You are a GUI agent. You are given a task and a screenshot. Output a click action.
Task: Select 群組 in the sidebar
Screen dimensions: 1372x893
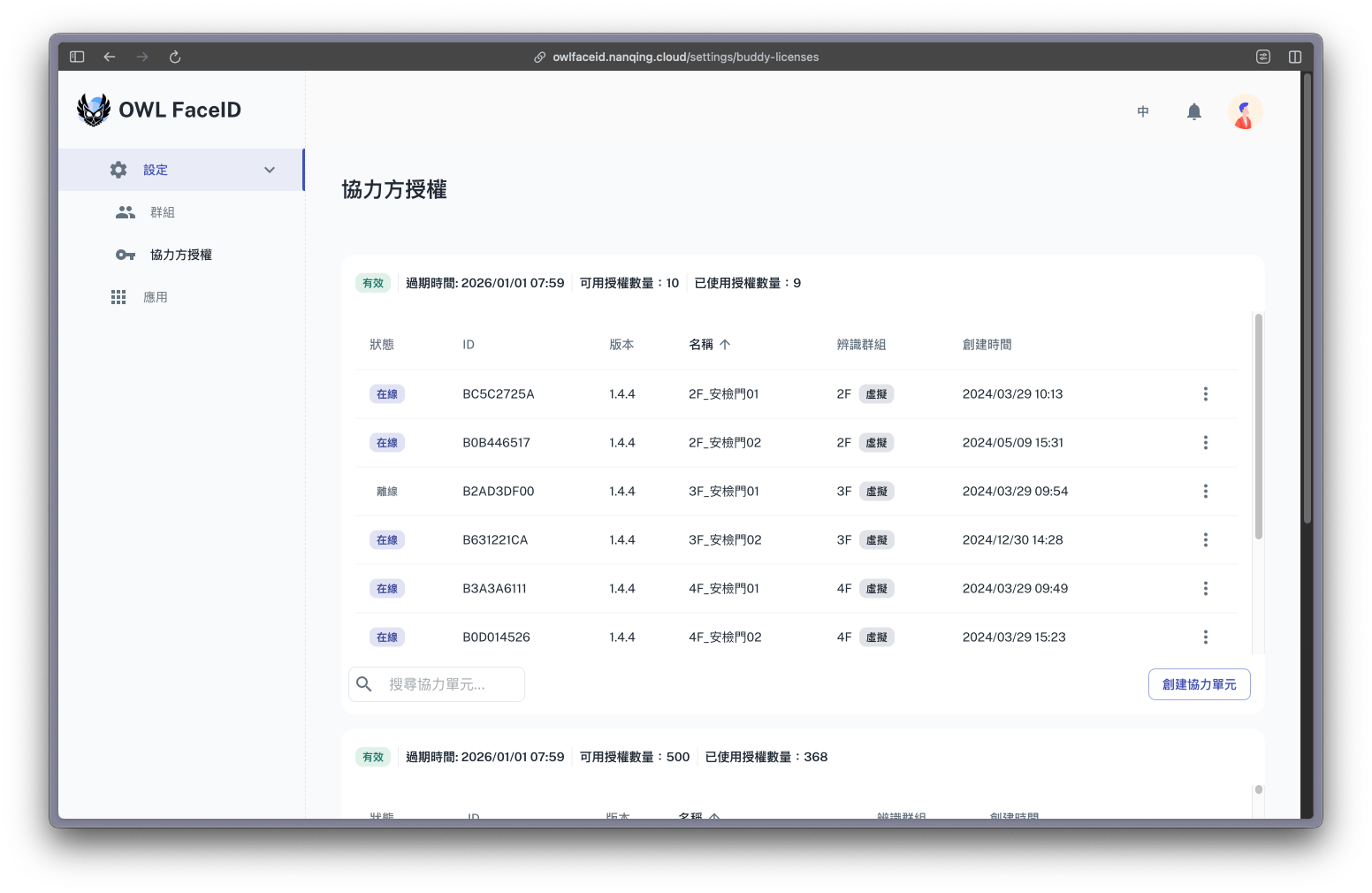coord(163,212)
